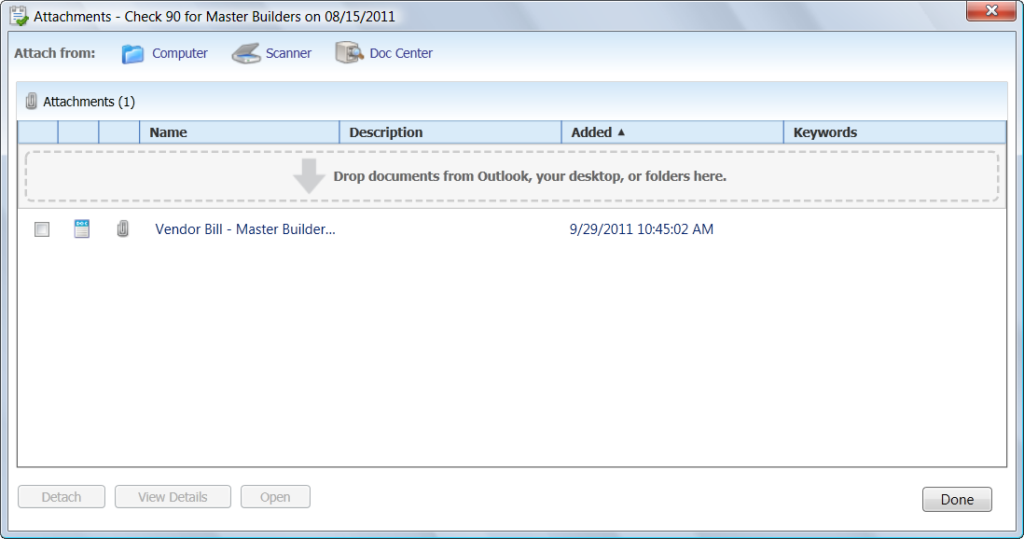
Task: Click the DOC file type icon in row
Action: coord(82,229)
